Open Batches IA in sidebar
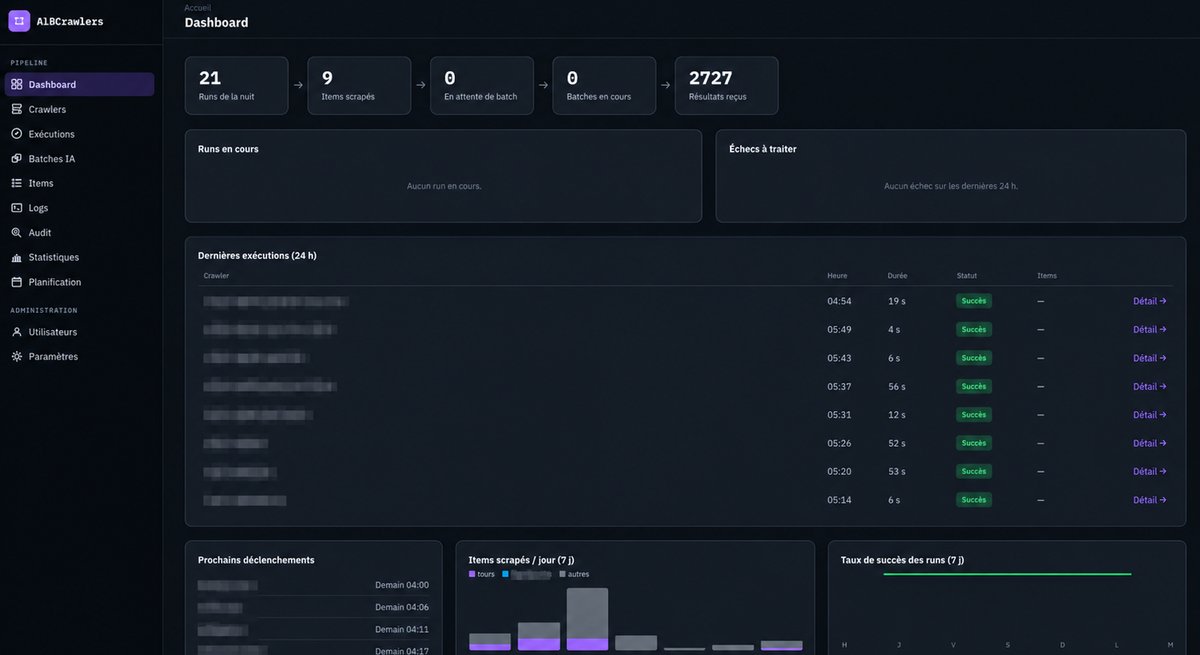 click(x=79, y=159)
